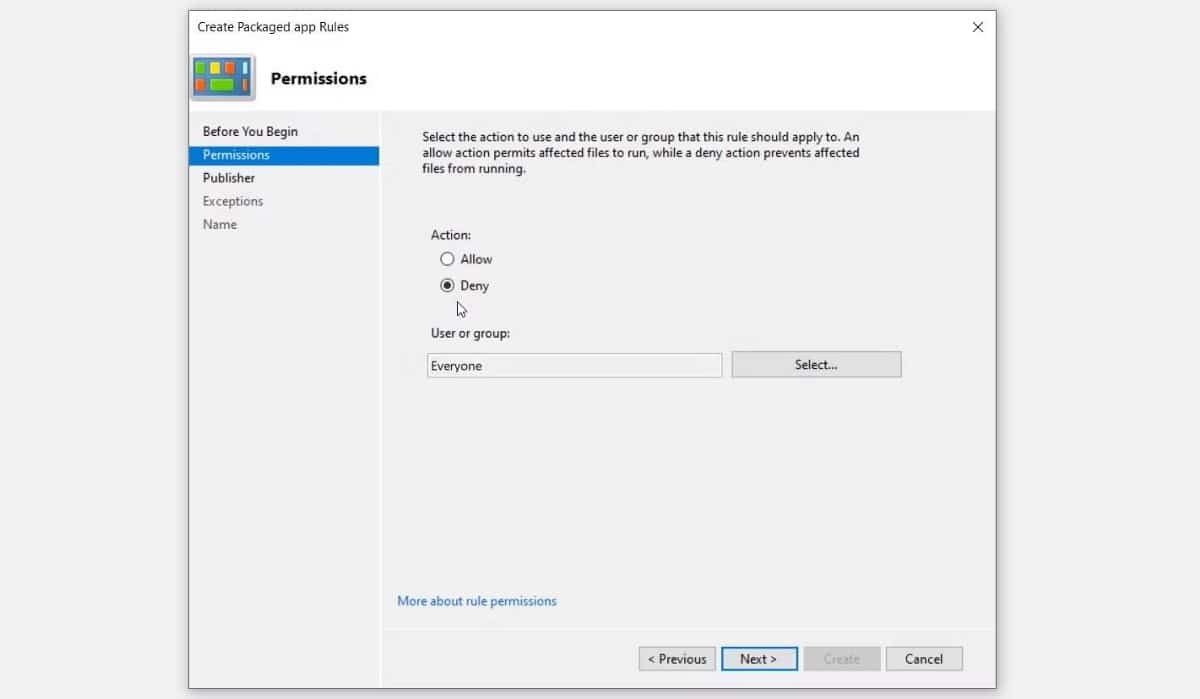Select the Deny action radio button

click(447, 285)
